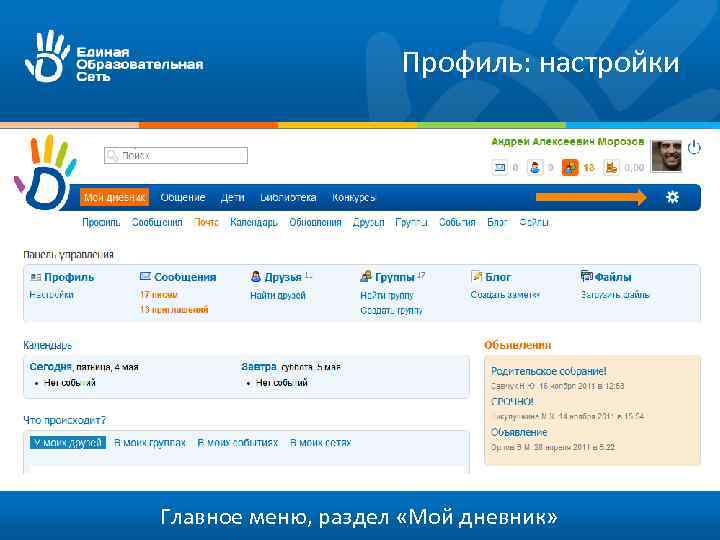Click Профиль heading in control panel
The width and height of the screenshot is (720, 540).
[x=69, y=277]
